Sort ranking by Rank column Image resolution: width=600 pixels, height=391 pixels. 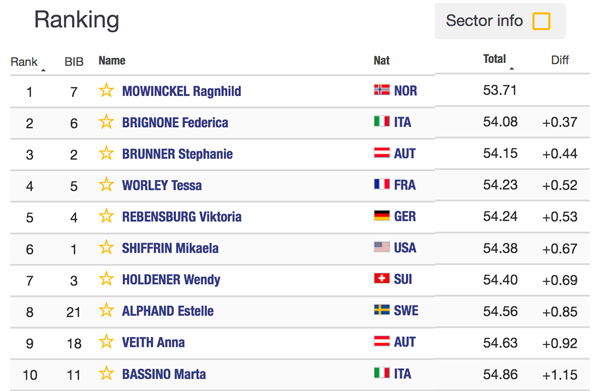pyautogui.click(x=24, y=62)
